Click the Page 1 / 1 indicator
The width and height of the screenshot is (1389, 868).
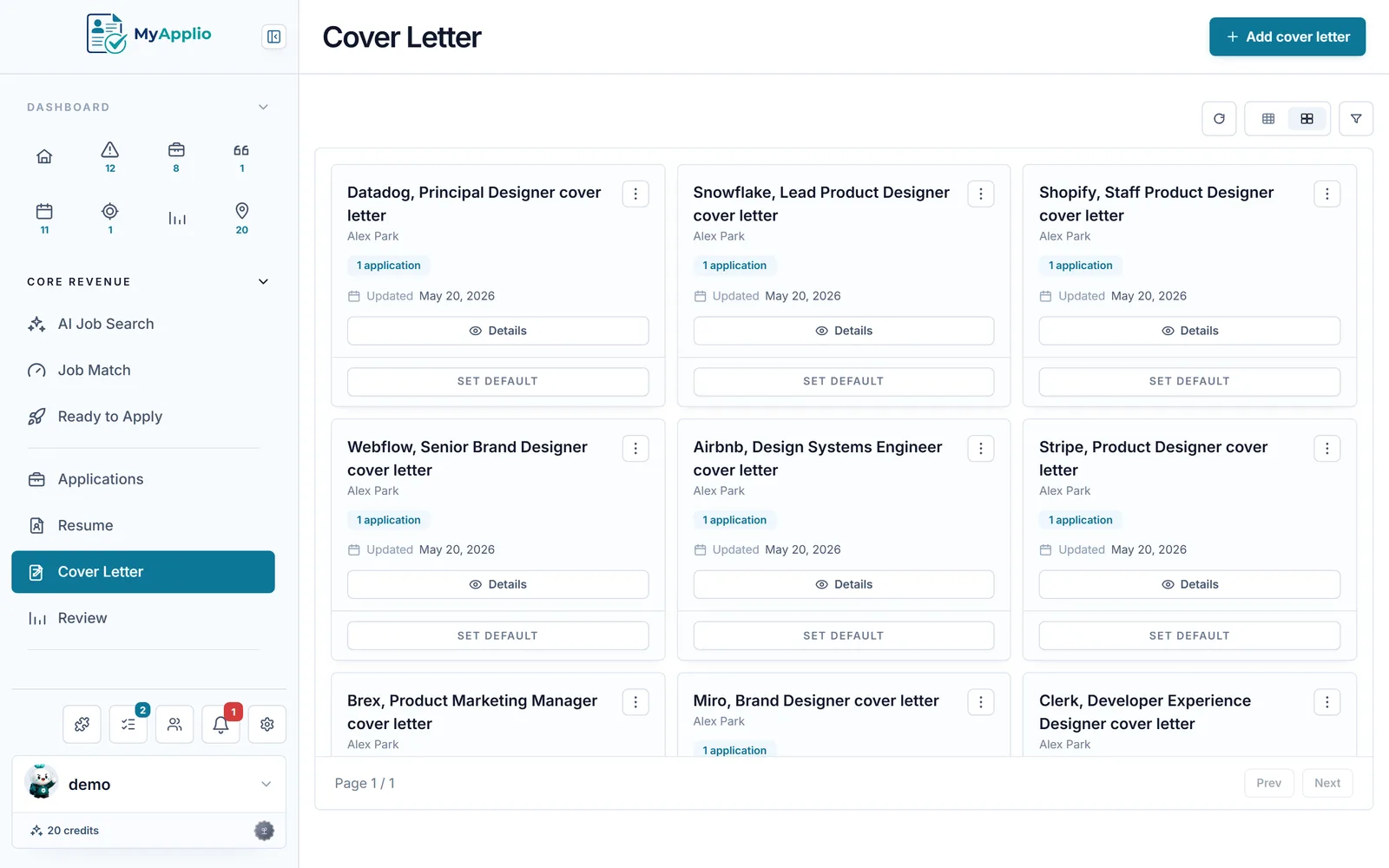point(365,783)
